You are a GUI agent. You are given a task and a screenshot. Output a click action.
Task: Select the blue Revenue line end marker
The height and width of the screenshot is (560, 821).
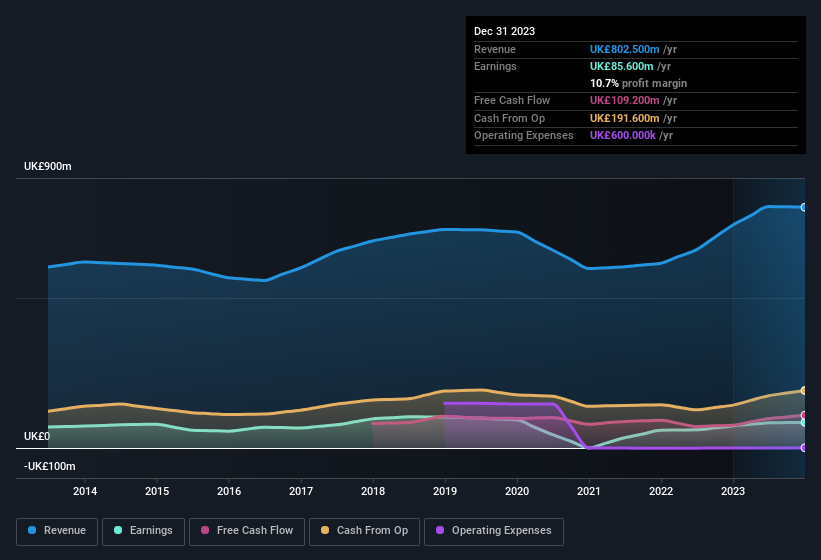(804, 207)
